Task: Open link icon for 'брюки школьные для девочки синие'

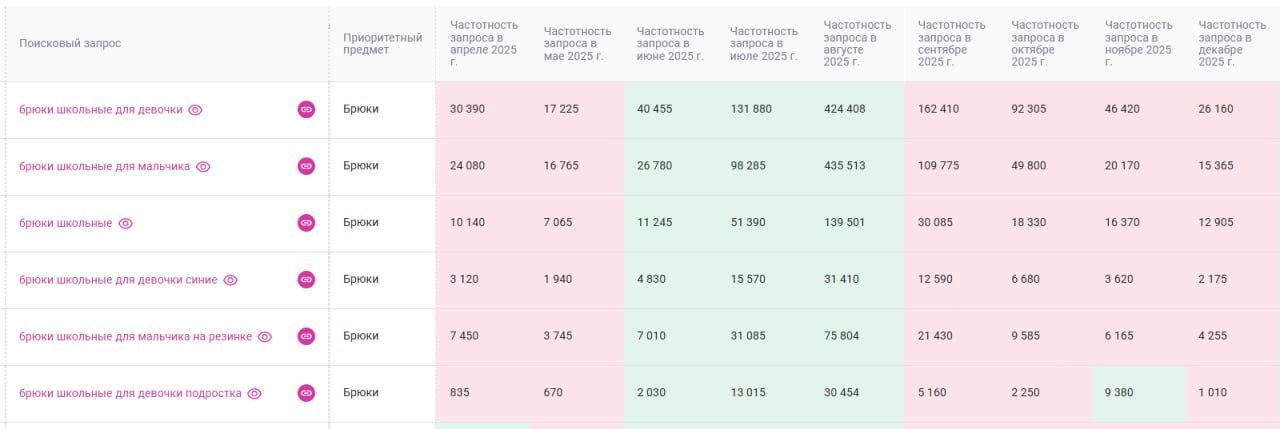Action: click(306, 280)
